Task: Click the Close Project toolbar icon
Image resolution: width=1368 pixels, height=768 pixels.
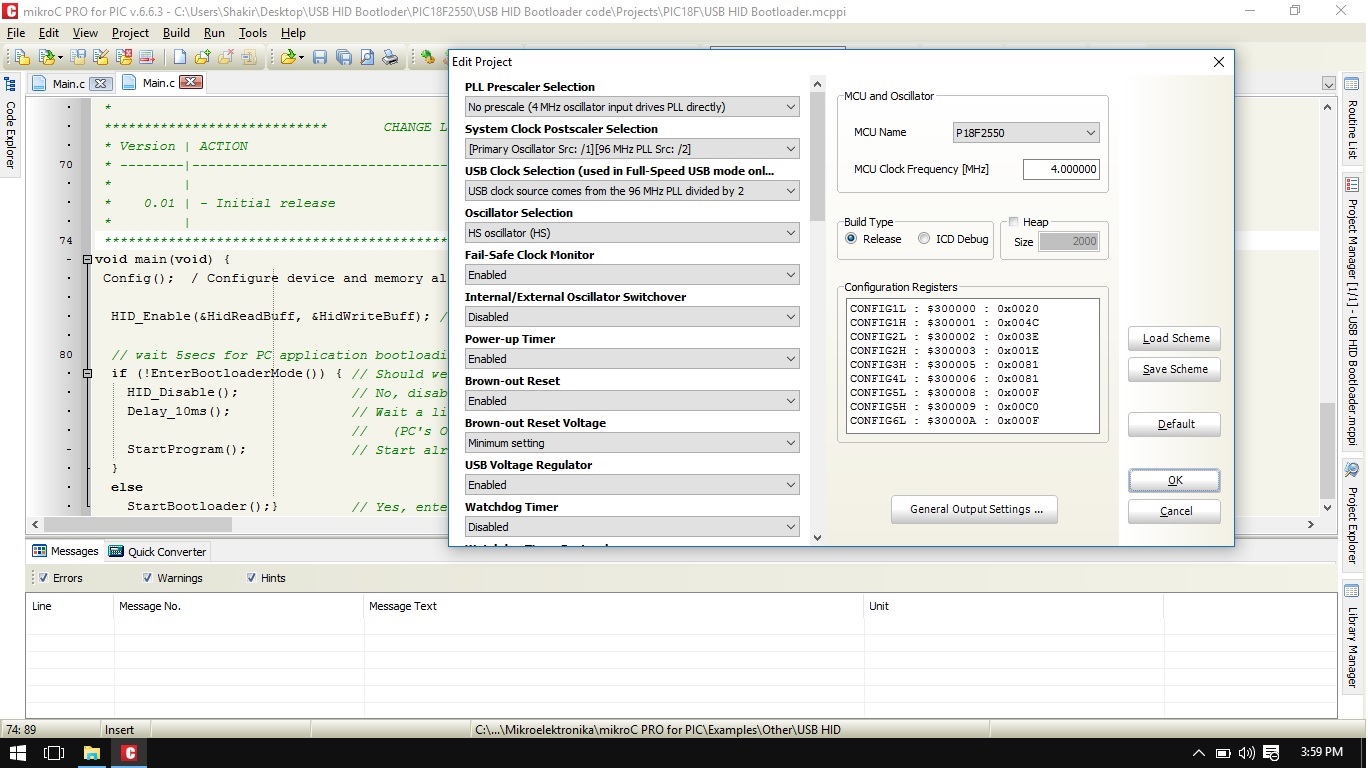Action: (124, 57)
